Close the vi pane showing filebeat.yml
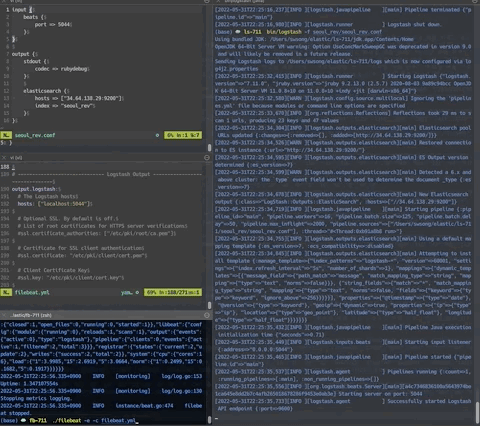The width and height of the screenshot is (480, 426). (x=4, y=157)
